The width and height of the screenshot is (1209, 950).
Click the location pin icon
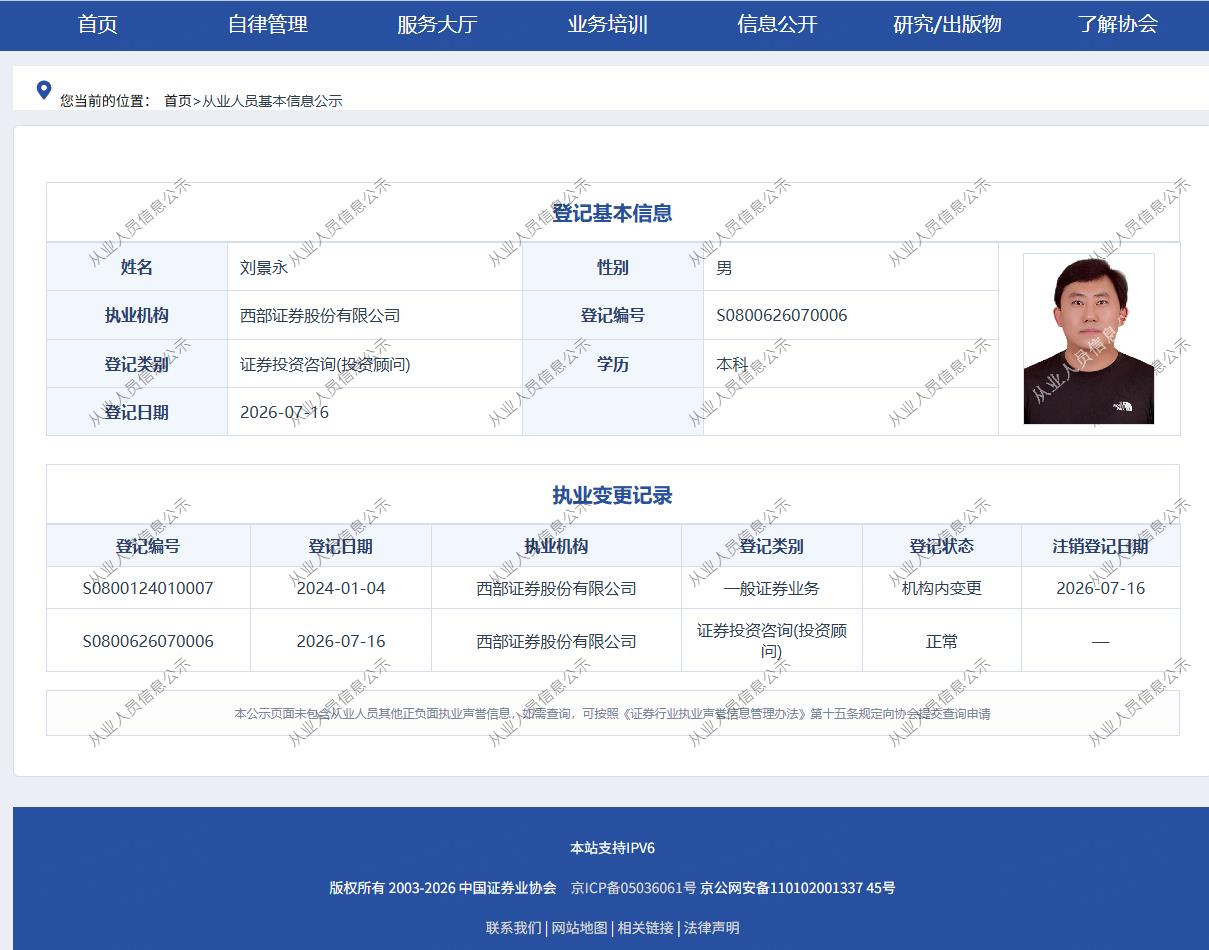pos(43,90)
